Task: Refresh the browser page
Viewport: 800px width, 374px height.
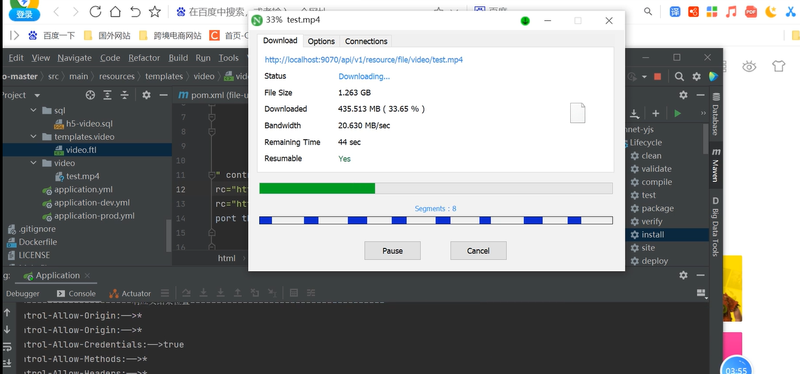Action: pyautogui.click(x=95, y=11)
